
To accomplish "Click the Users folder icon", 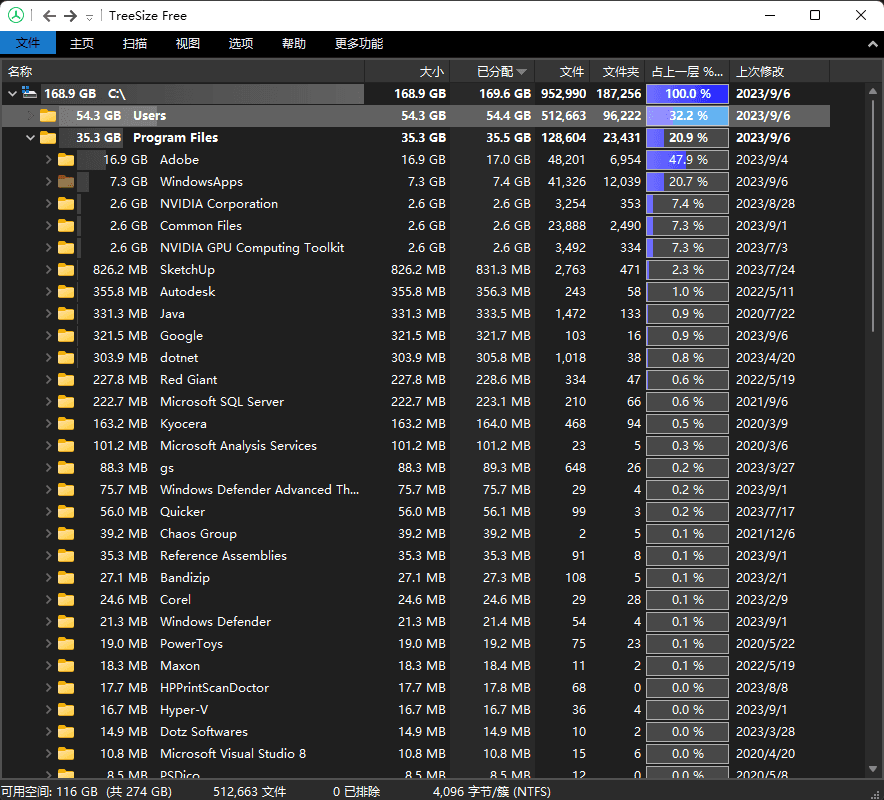I will pos(48,116).
